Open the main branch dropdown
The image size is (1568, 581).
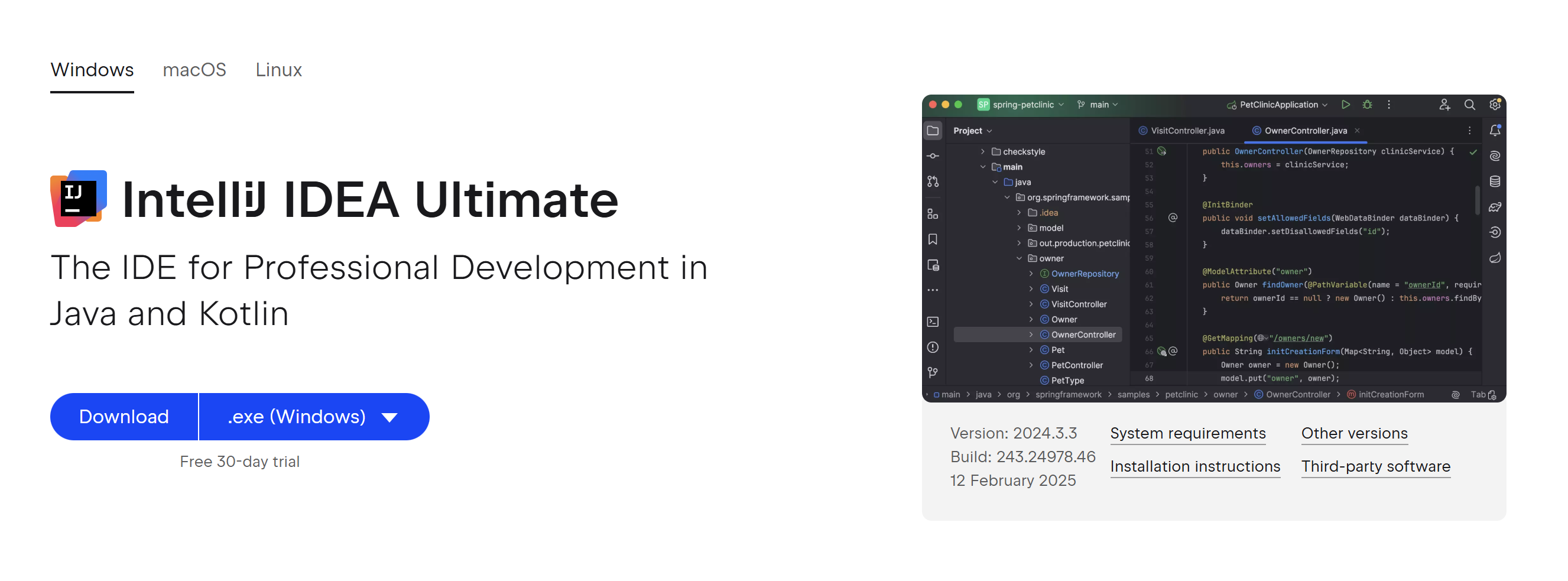(x=1098, y=105)
